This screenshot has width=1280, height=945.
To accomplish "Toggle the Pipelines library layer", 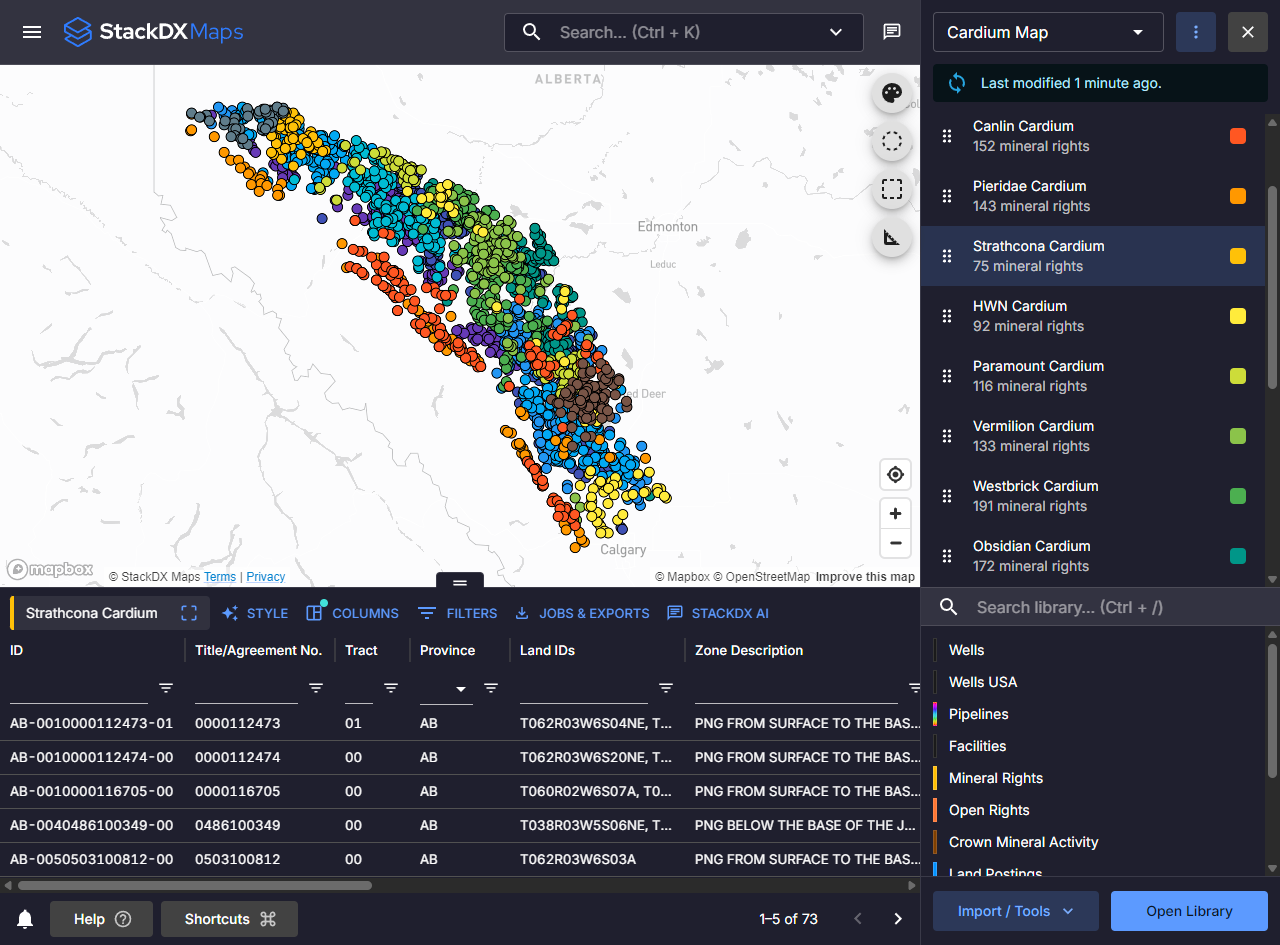I will point(978,714).
